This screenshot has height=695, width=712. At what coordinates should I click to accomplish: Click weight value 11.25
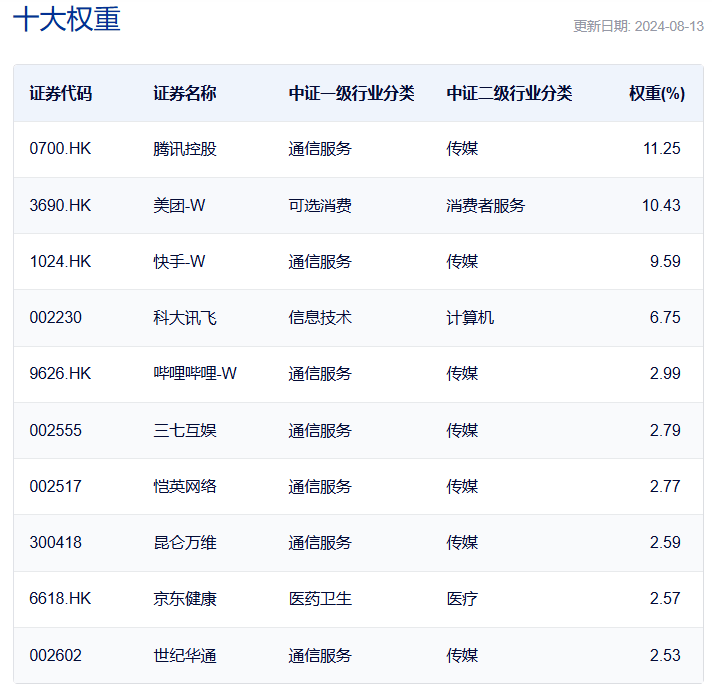662,149
